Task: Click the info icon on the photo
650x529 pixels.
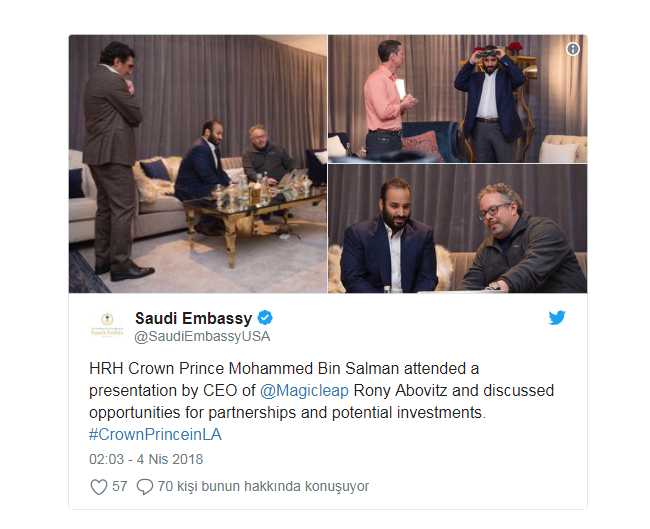Action: [x=573, y=49]
